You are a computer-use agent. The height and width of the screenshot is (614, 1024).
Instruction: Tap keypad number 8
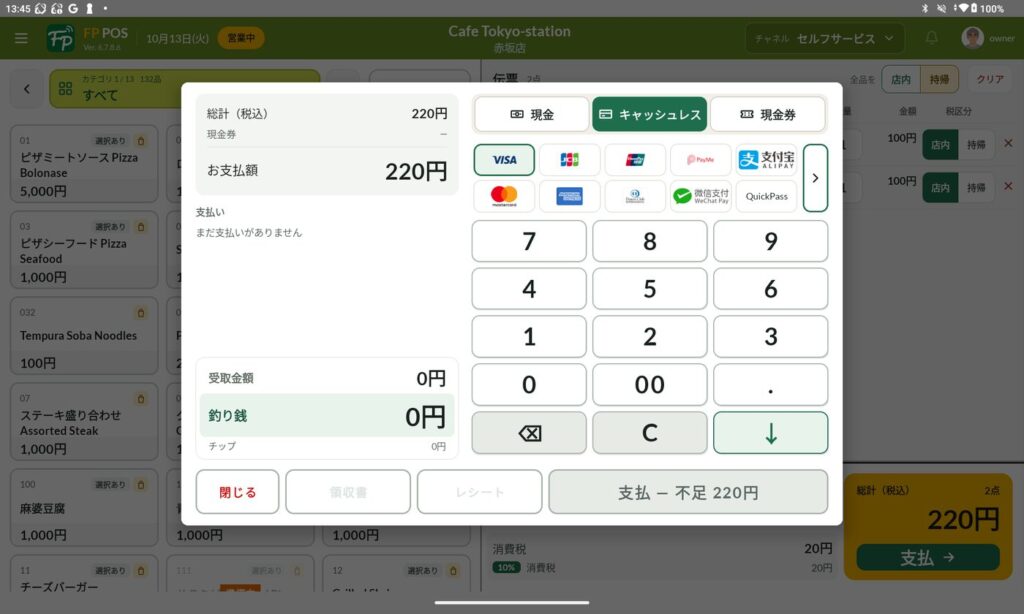(650, 241)
